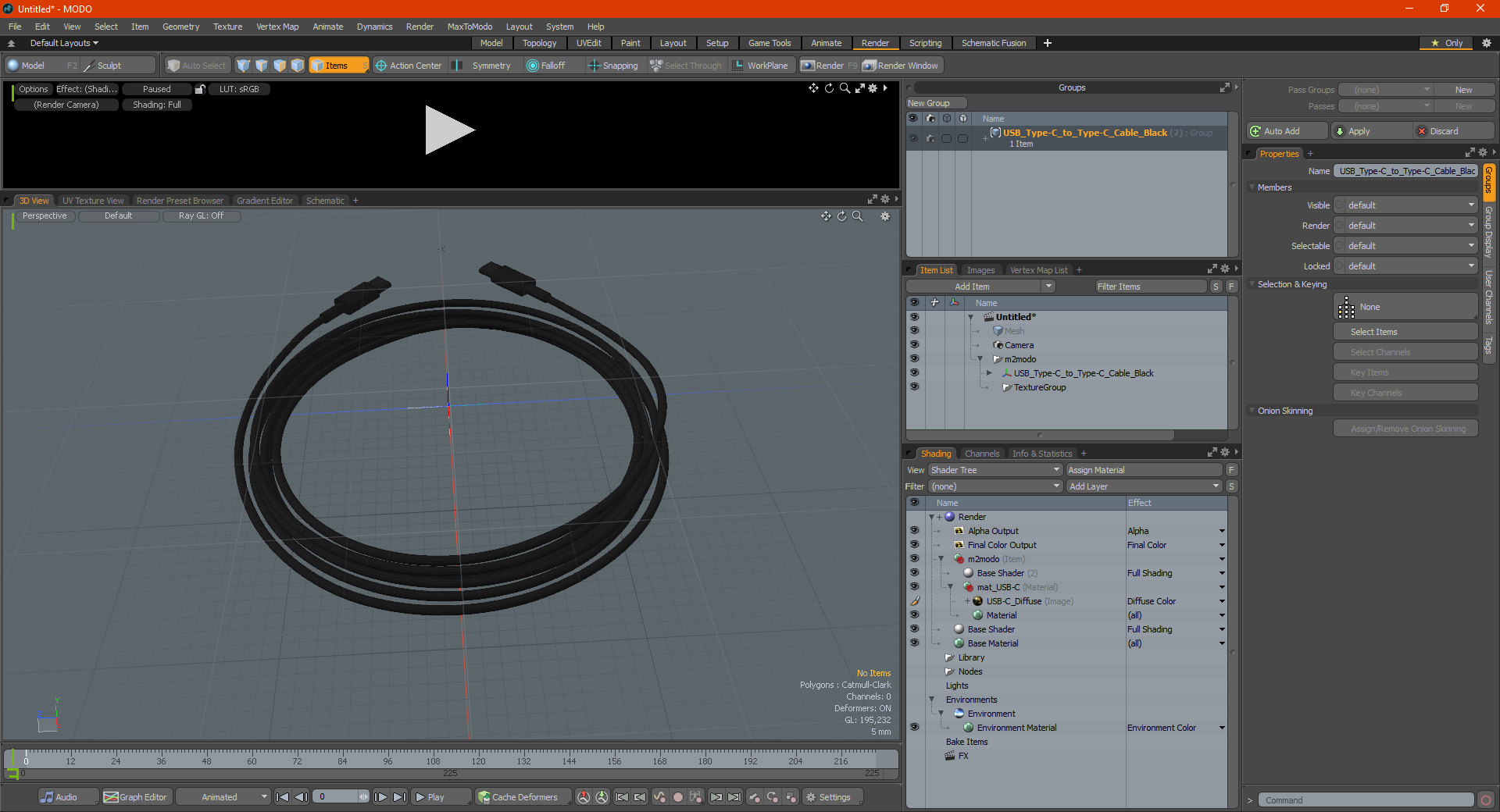Collapse the Environments section
This screenshot has width=1500, height=812.
931,700
